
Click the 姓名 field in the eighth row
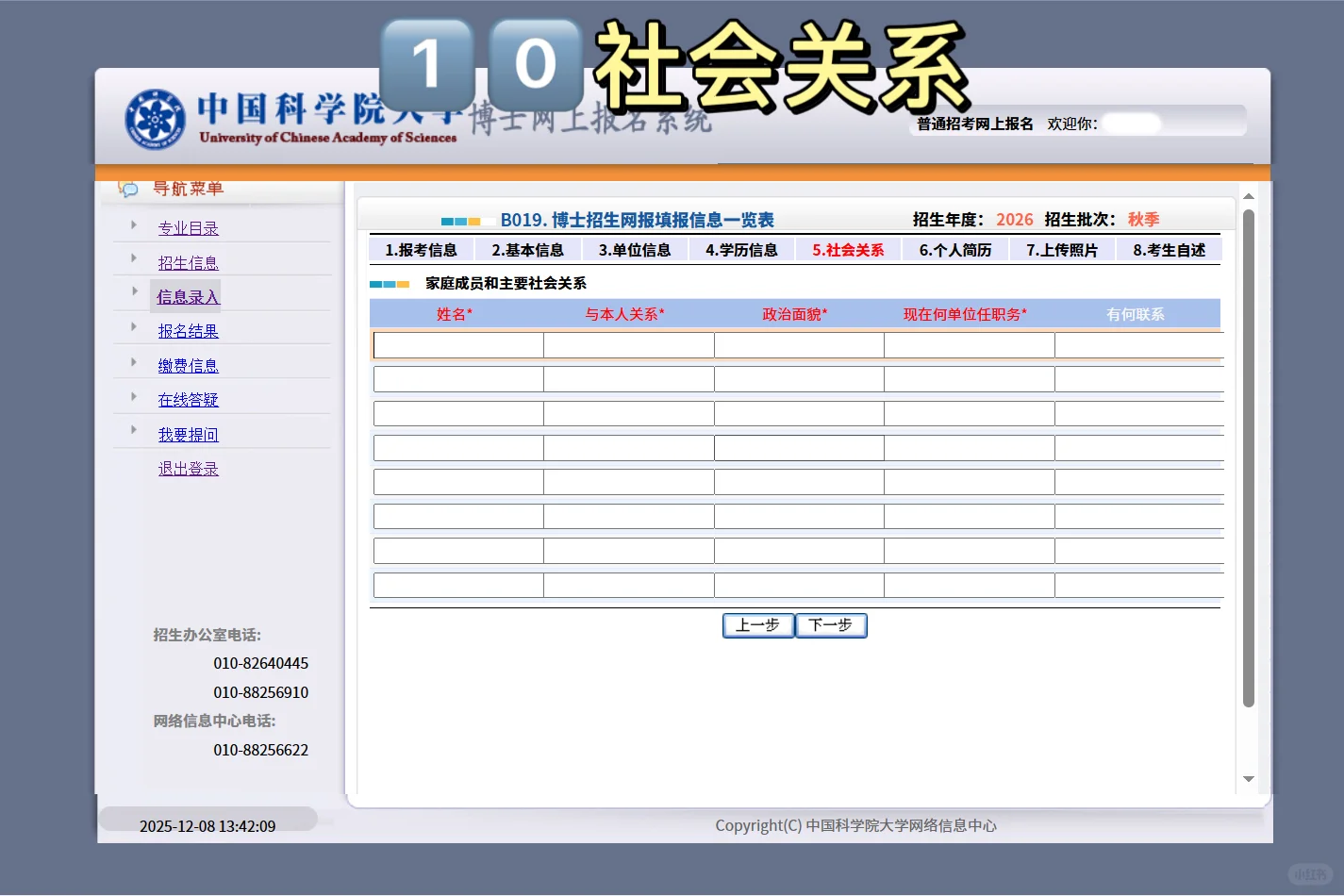[x=458, y=586]
